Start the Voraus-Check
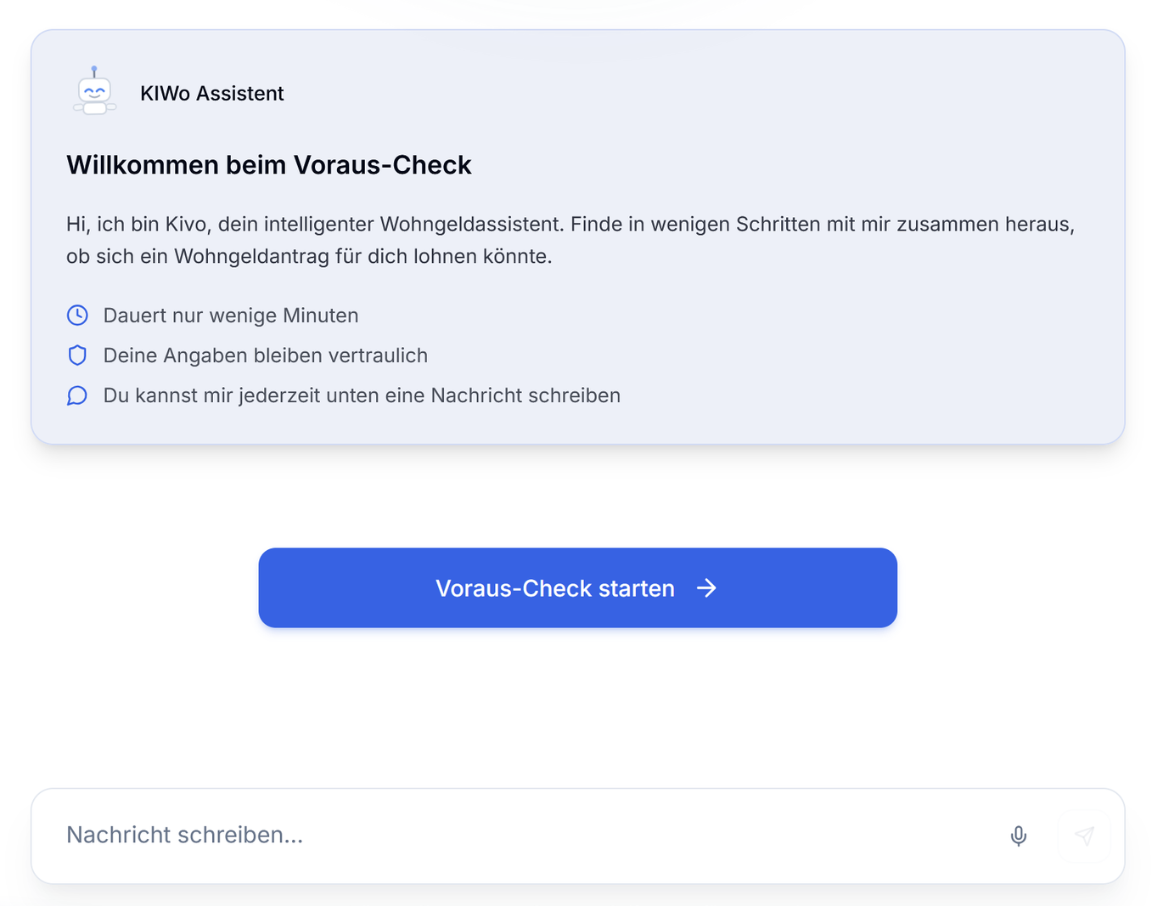1152x906 pixels. [577, 588]
